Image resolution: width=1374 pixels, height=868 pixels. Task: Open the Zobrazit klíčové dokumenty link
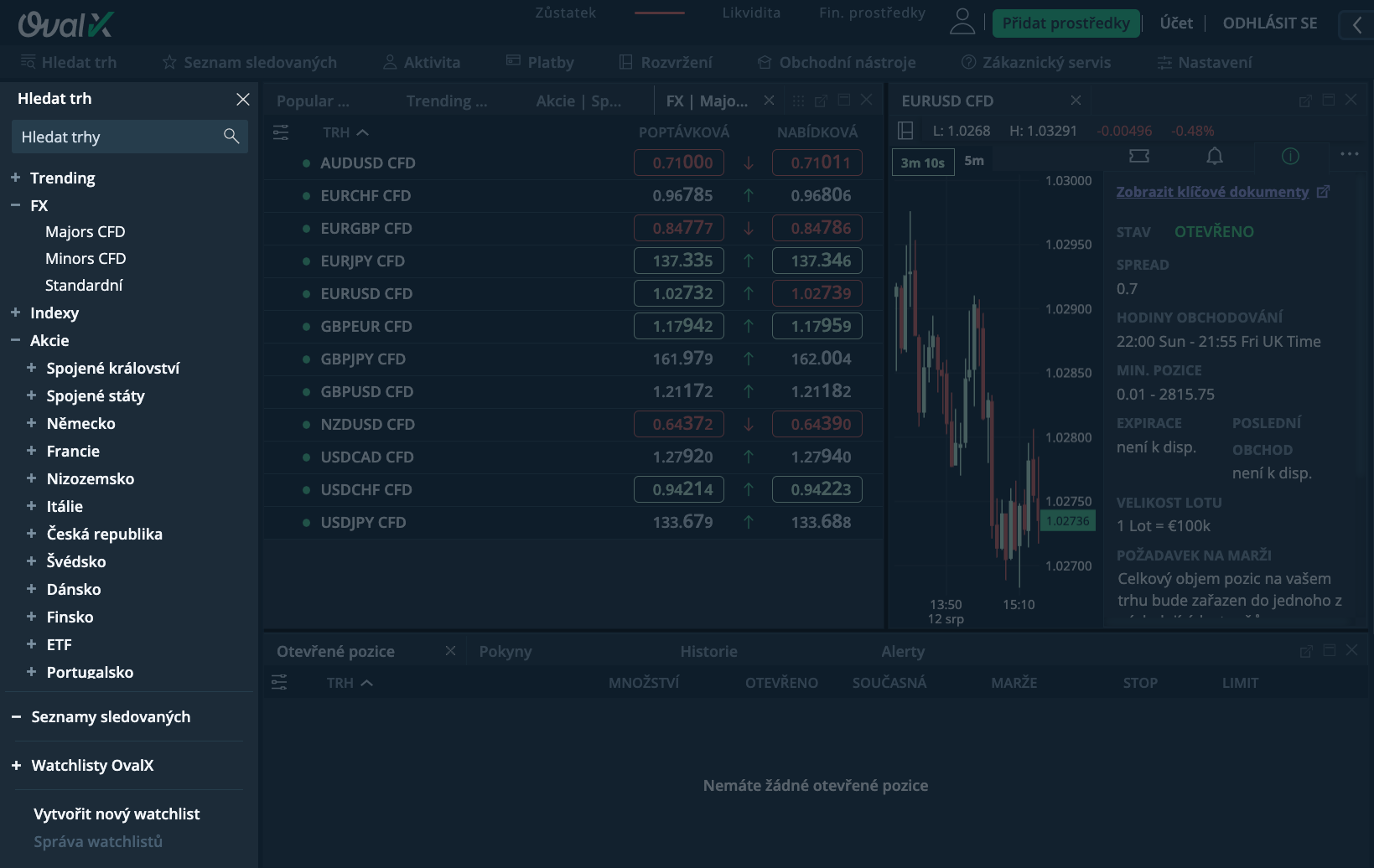coord(1212,192)
